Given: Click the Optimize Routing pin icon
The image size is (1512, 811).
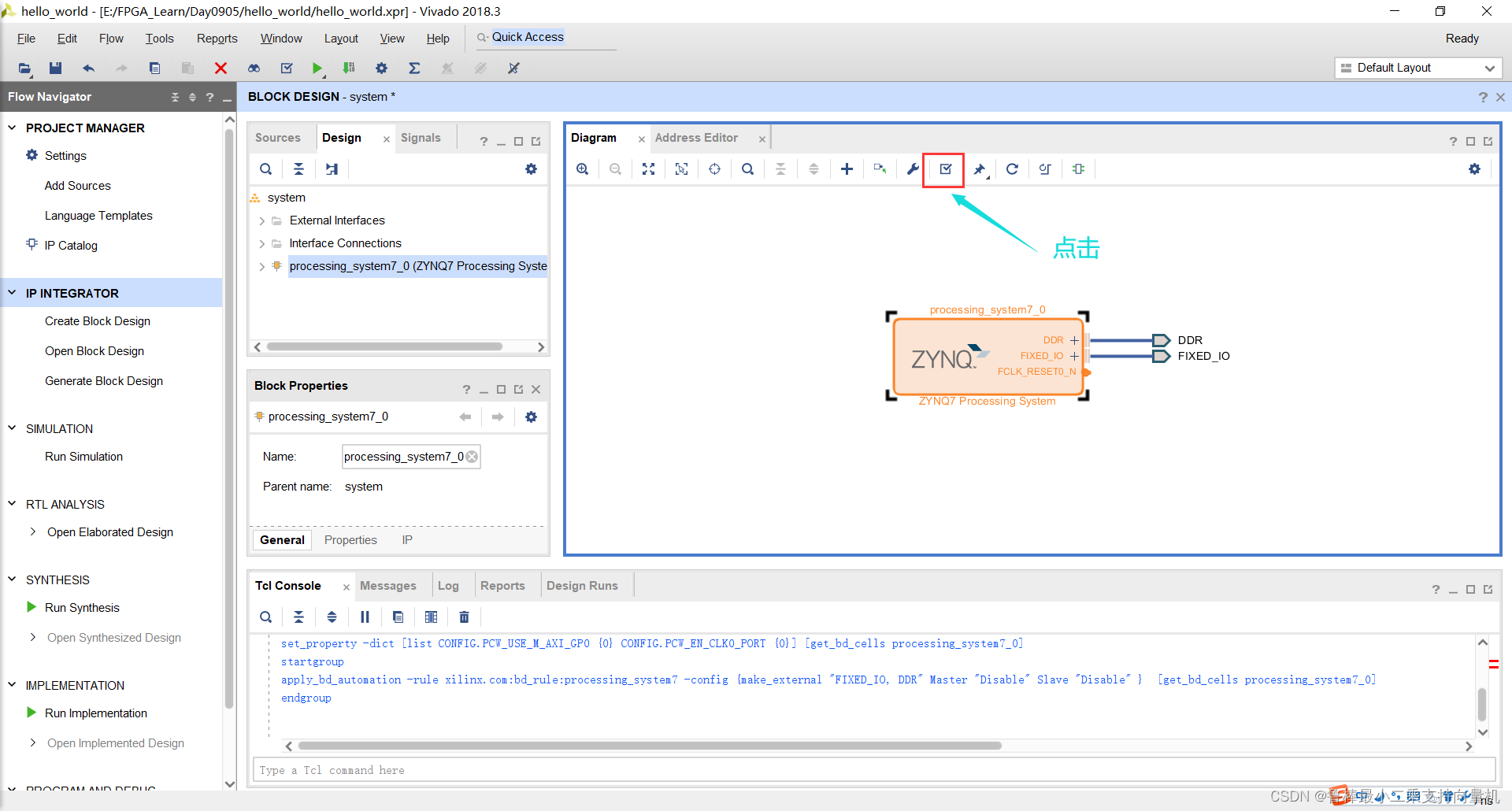Looking at the screenshot, I should tap(979, 169).
